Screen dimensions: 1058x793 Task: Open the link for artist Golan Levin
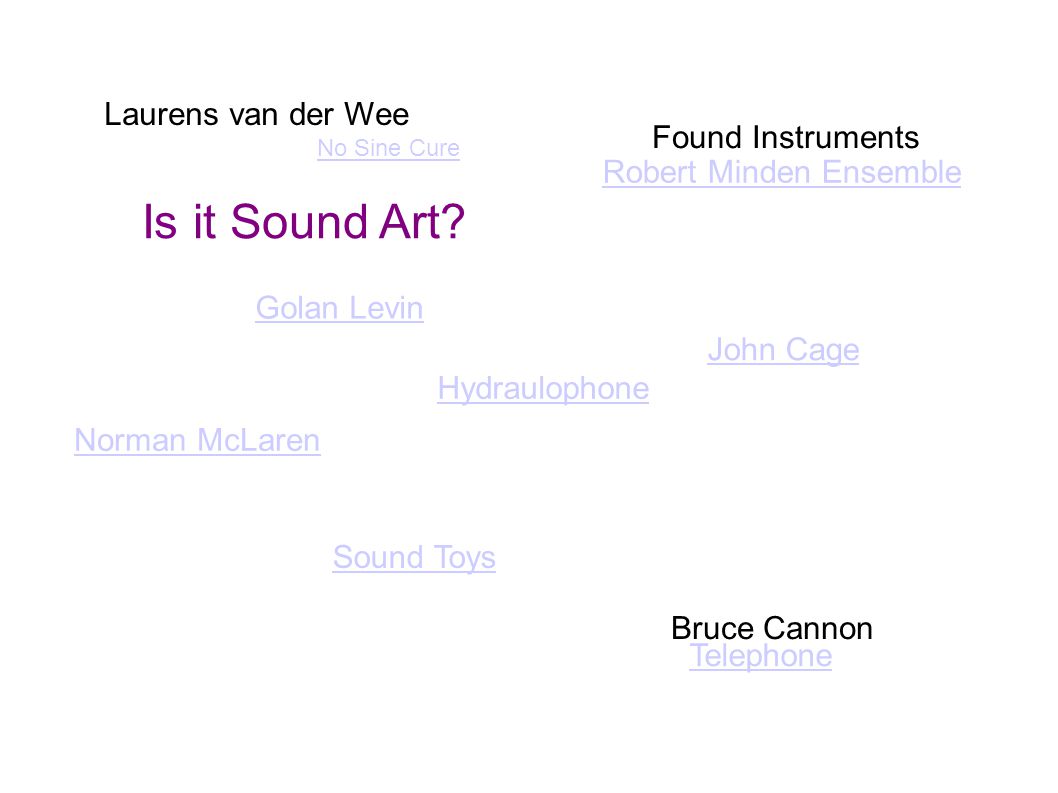[339, 308]
